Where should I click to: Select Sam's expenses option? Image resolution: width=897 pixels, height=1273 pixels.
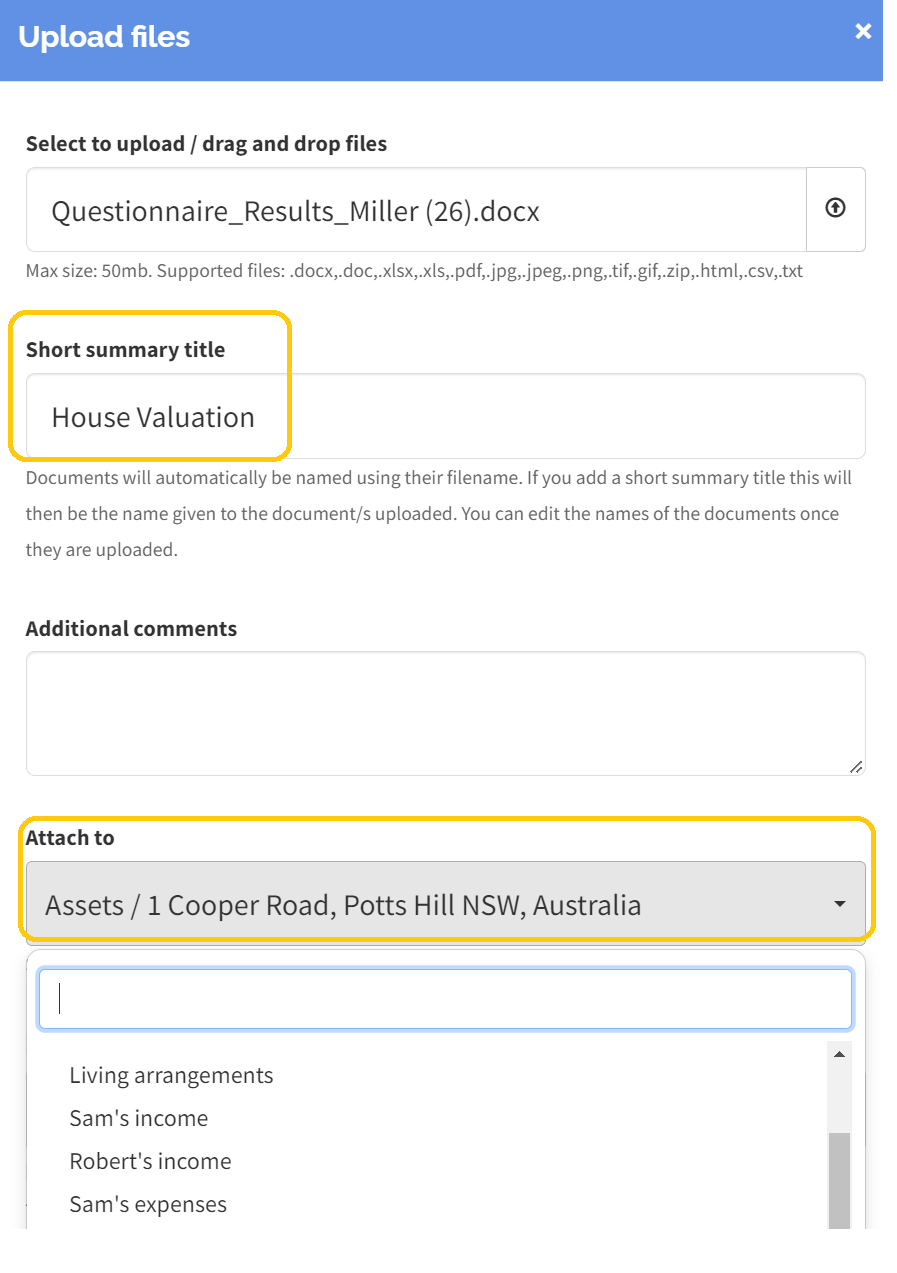coord(148,1204)
